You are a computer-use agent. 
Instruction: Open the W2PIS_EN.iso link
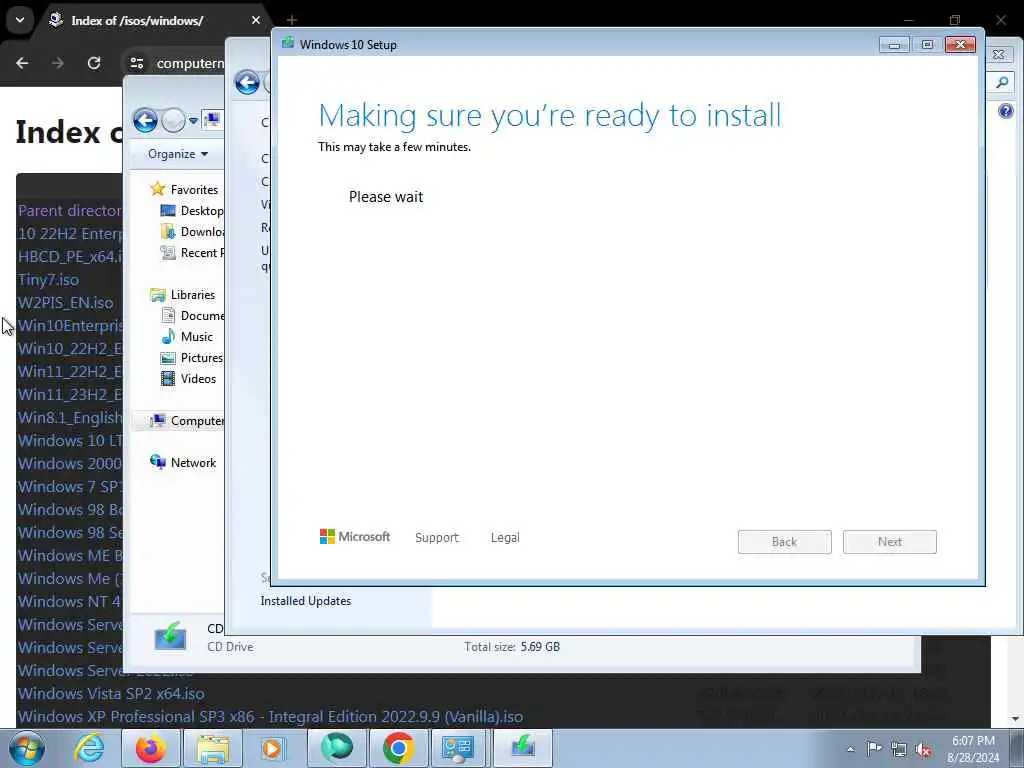point(65,303)
